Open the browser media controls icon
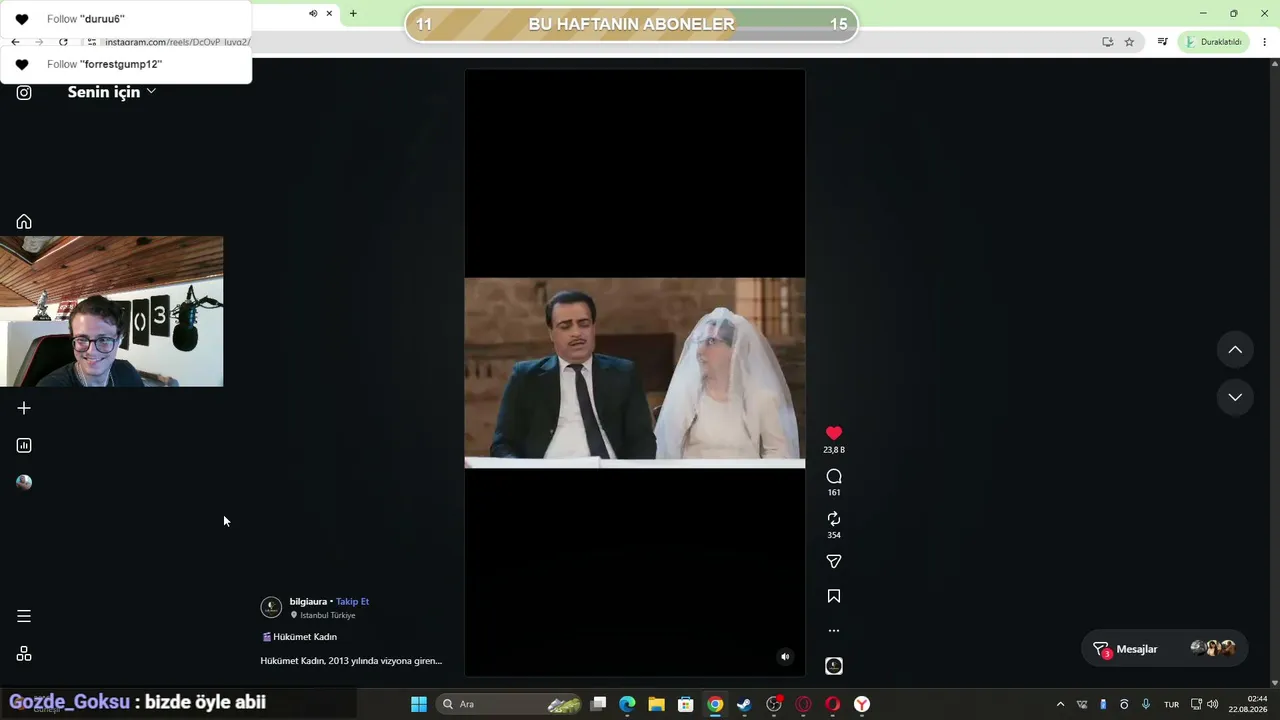Screen dimensions: 1280x720 pyautogui.click(x=1162, y=42)
